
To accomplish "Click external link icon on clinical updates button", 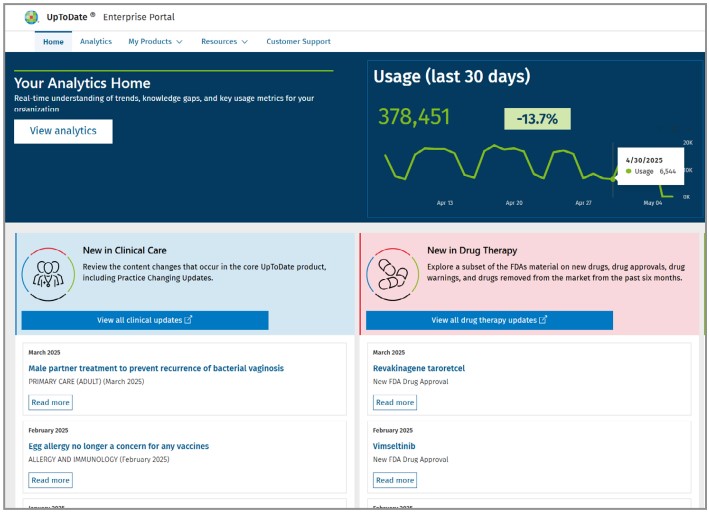I will click(x=189, y=320).
